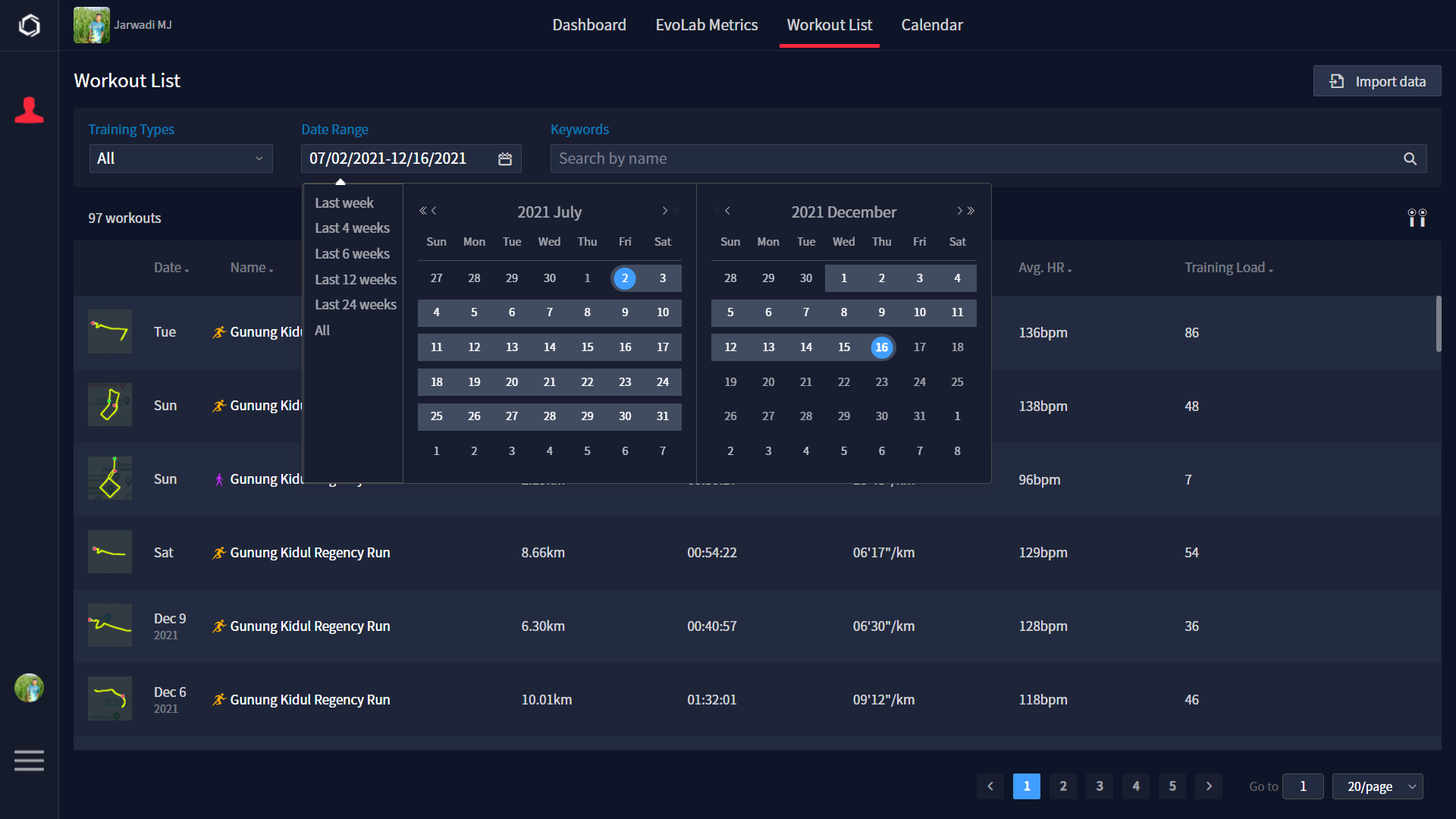
Task: Sort workouts by Date column
Action: point(171,268)
